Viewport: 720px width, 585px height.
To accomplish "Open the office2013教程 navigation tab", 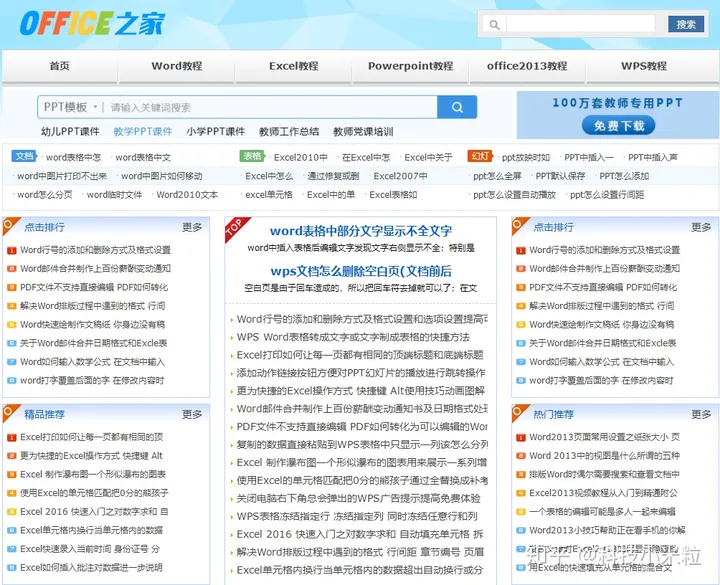I will [x=527, y=66].
